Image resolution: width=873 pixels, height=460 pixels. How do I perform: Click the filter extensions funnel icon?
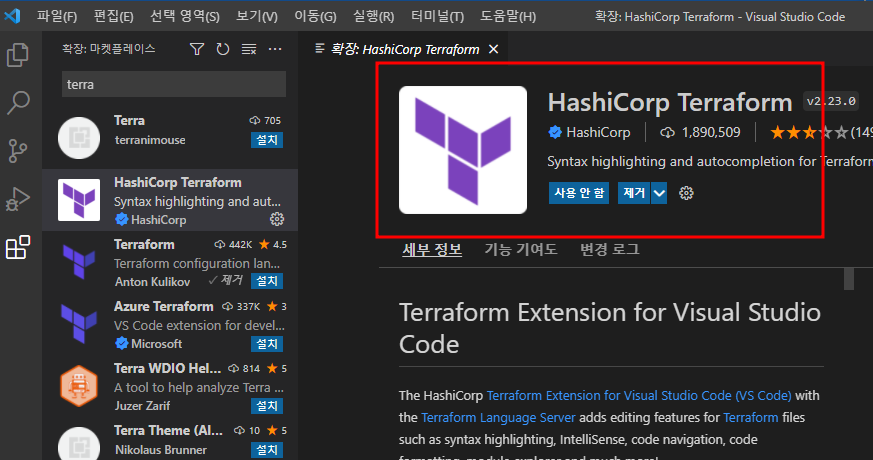pos(197,50)
